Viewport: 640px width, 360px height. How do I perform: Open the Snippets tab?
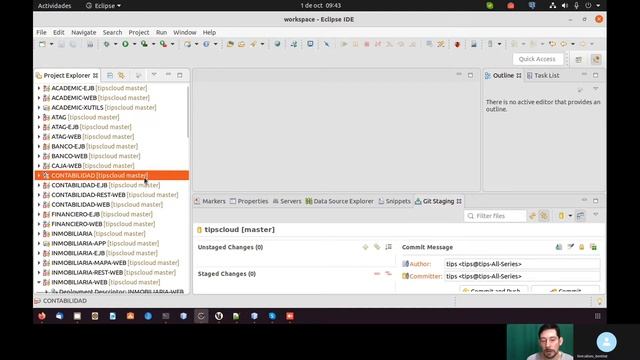pyautogui.click(x=394, y=201)
